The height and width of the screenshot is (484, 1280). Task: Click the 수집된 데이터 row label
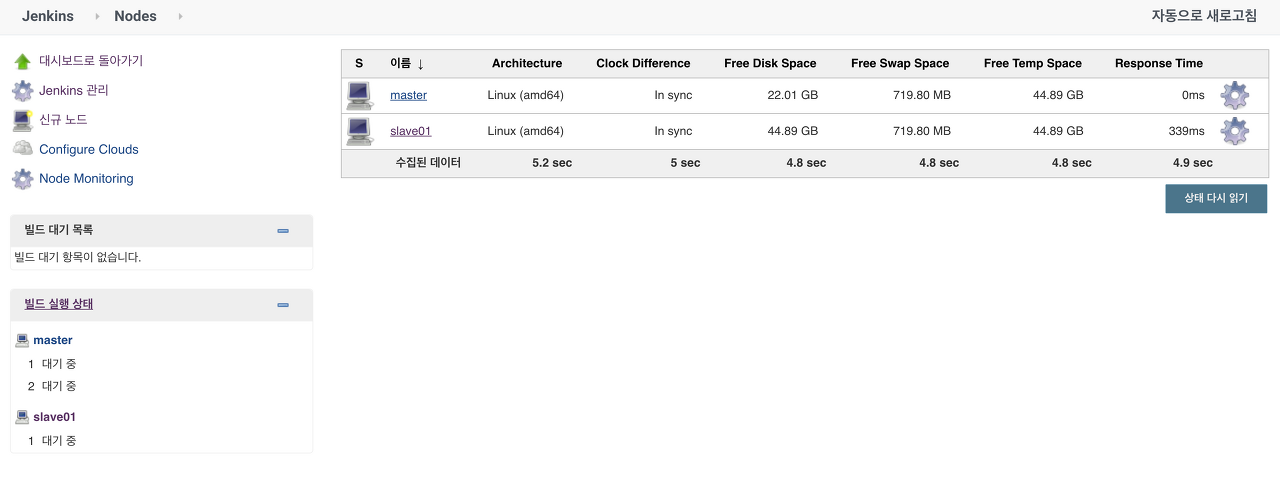pos(428,162)
